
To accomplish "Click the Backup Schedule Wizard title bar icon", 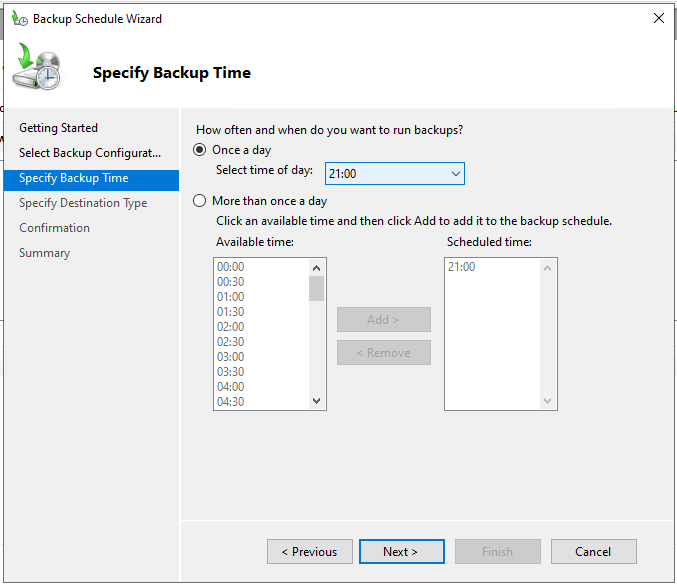I will pyautogui.click(x=19, y=19).
